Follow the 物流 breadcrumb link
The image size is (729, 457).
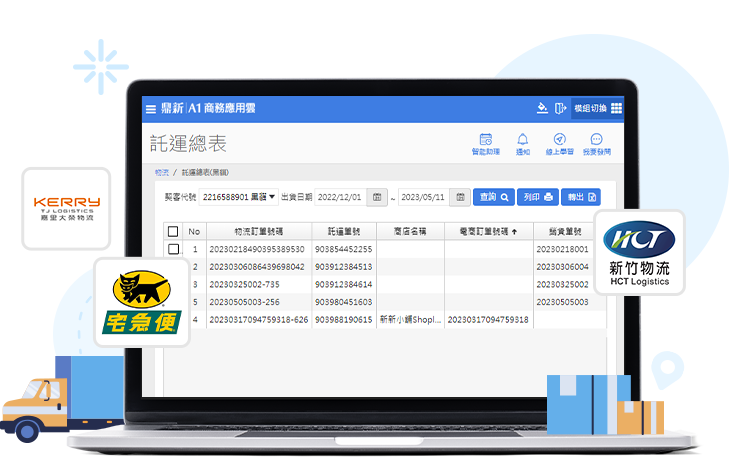pos(162,172)
